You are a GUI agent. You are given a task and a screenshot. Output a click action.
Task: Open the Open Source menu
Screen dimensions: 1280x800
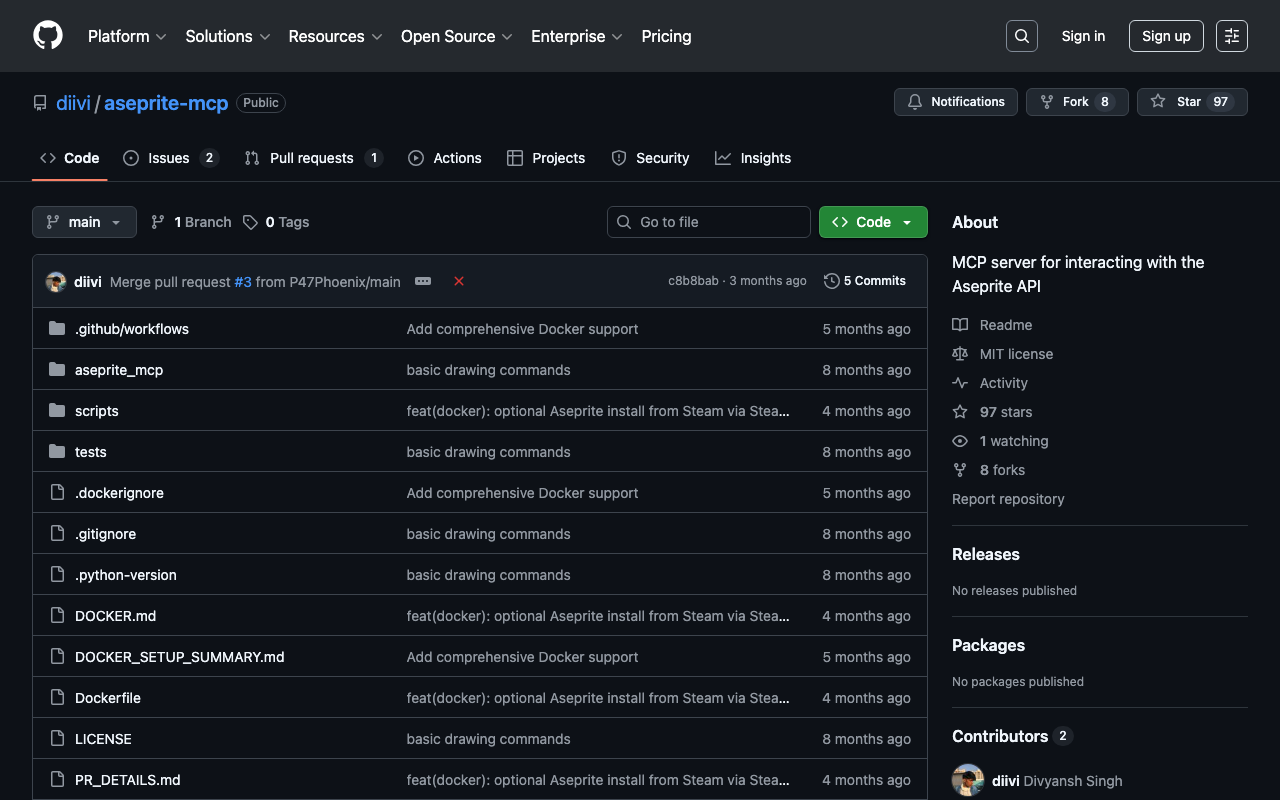(456, 36)
